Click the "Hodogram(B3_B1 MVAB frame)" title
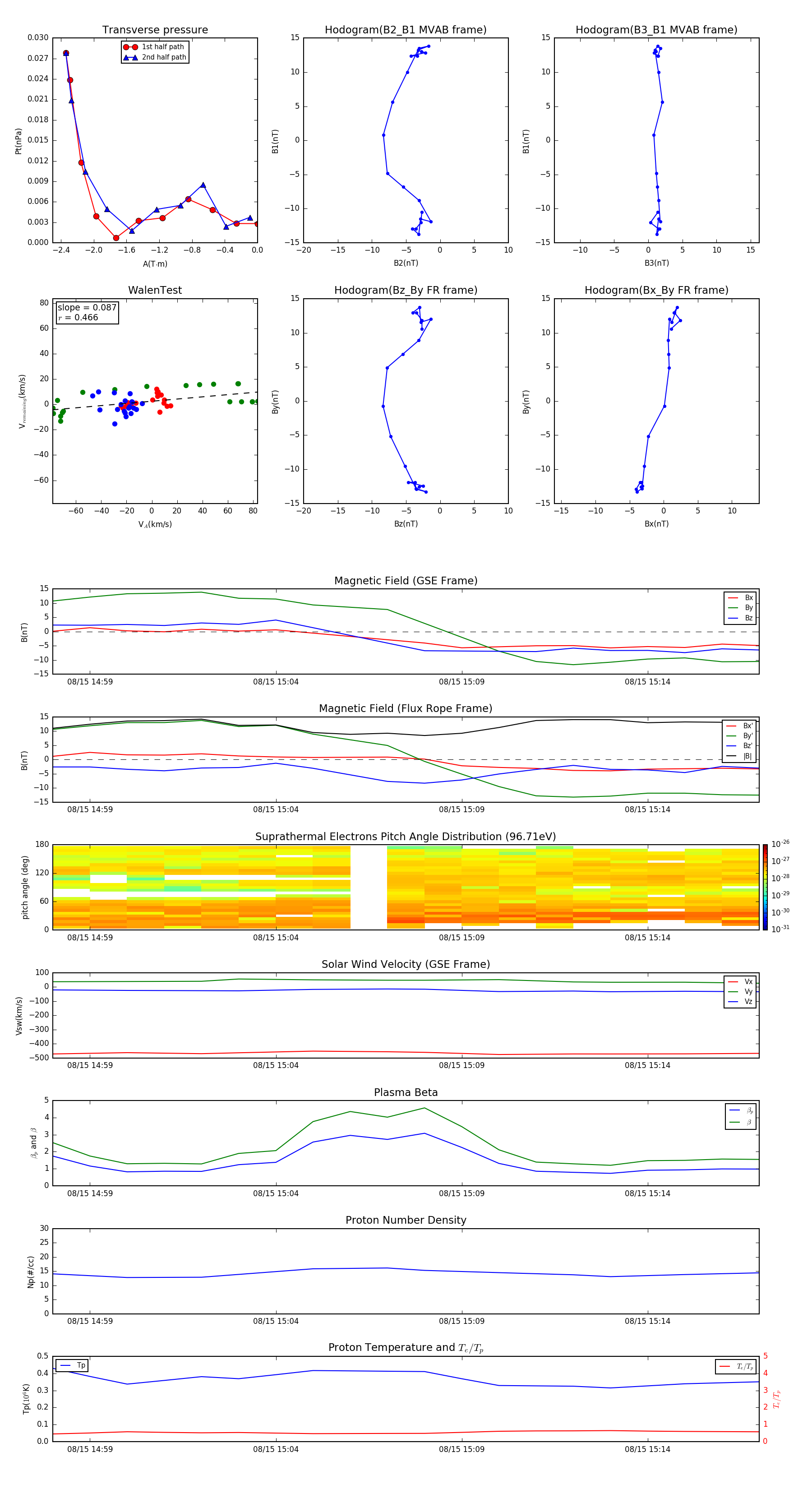Viewport: 812px width, 1489px height. tap(656, 29)
